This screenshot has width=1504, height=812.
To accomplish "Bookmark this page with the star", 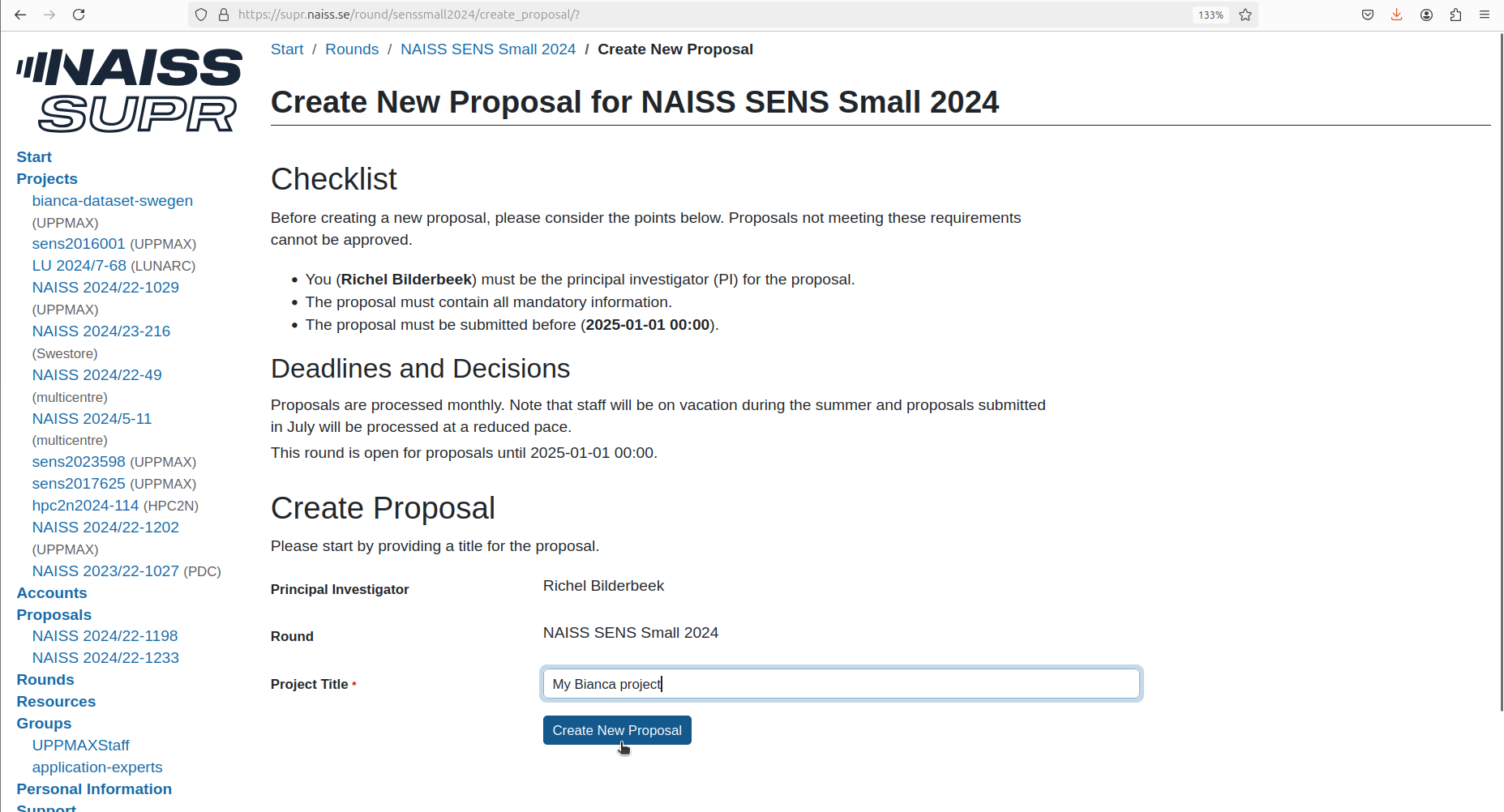I will point(1246,14).
